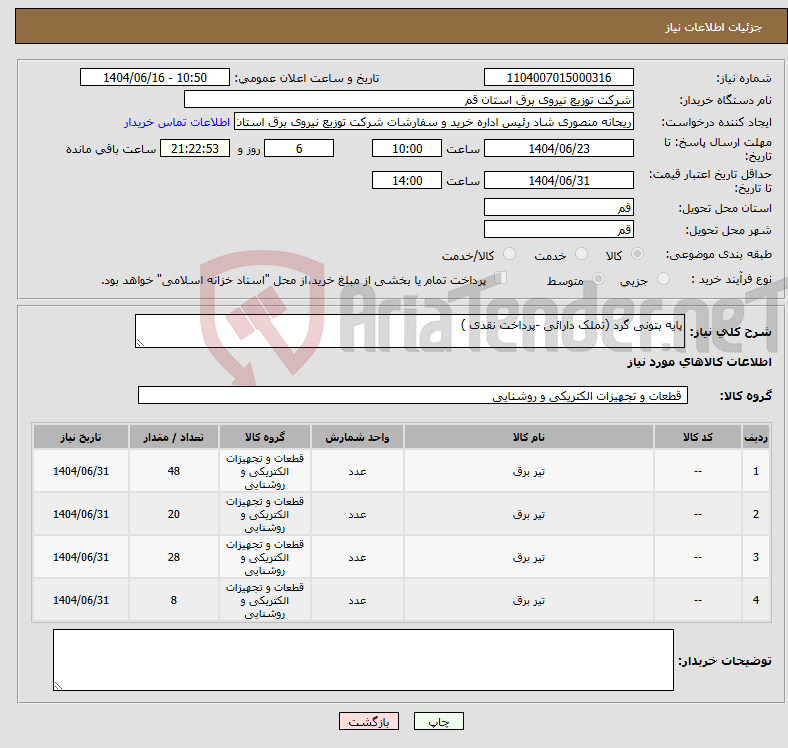Click تیر برق in row 1
The width and height of the screenshot is (788, 748).
tap(529, 471)
